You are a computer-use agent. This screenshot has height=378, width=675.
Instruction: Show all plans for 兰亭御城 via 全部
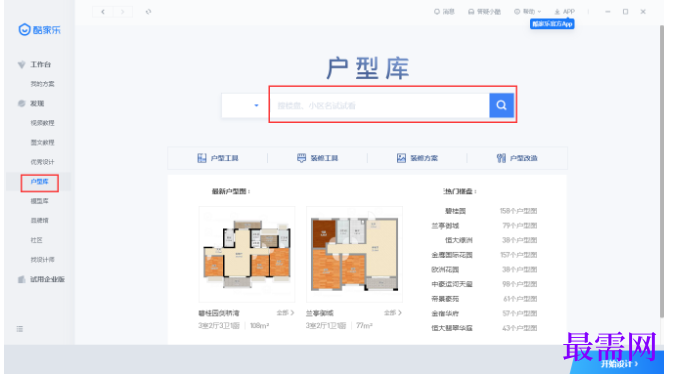pyautogui.click(x=393, y=313)
